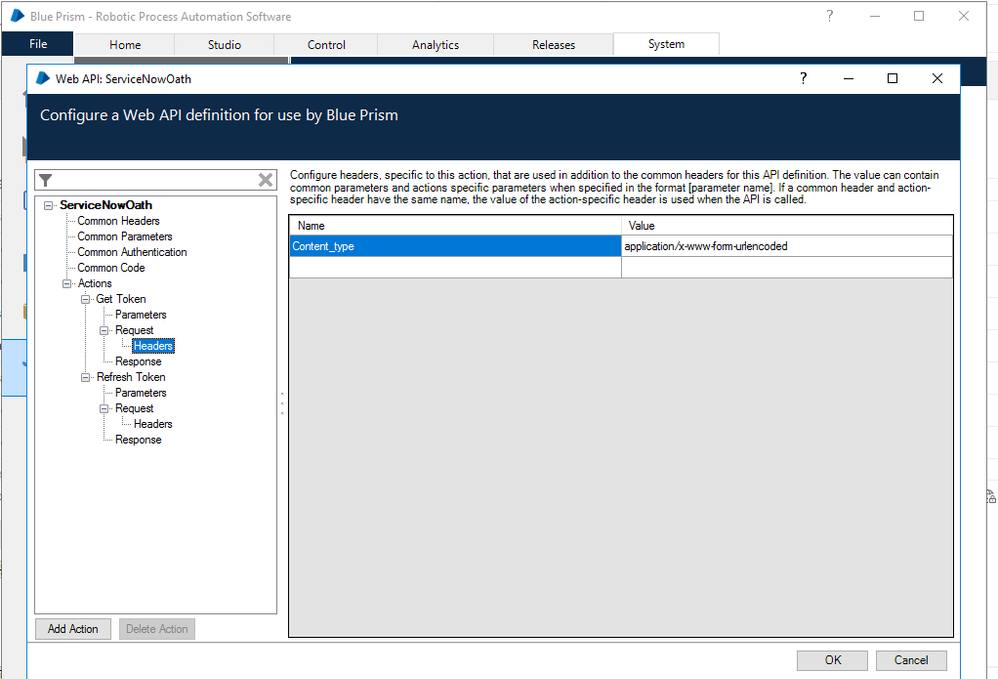Screen dimensions: 998x679
Task: Select Request under Refresh Token
Action: click(134, 409)
